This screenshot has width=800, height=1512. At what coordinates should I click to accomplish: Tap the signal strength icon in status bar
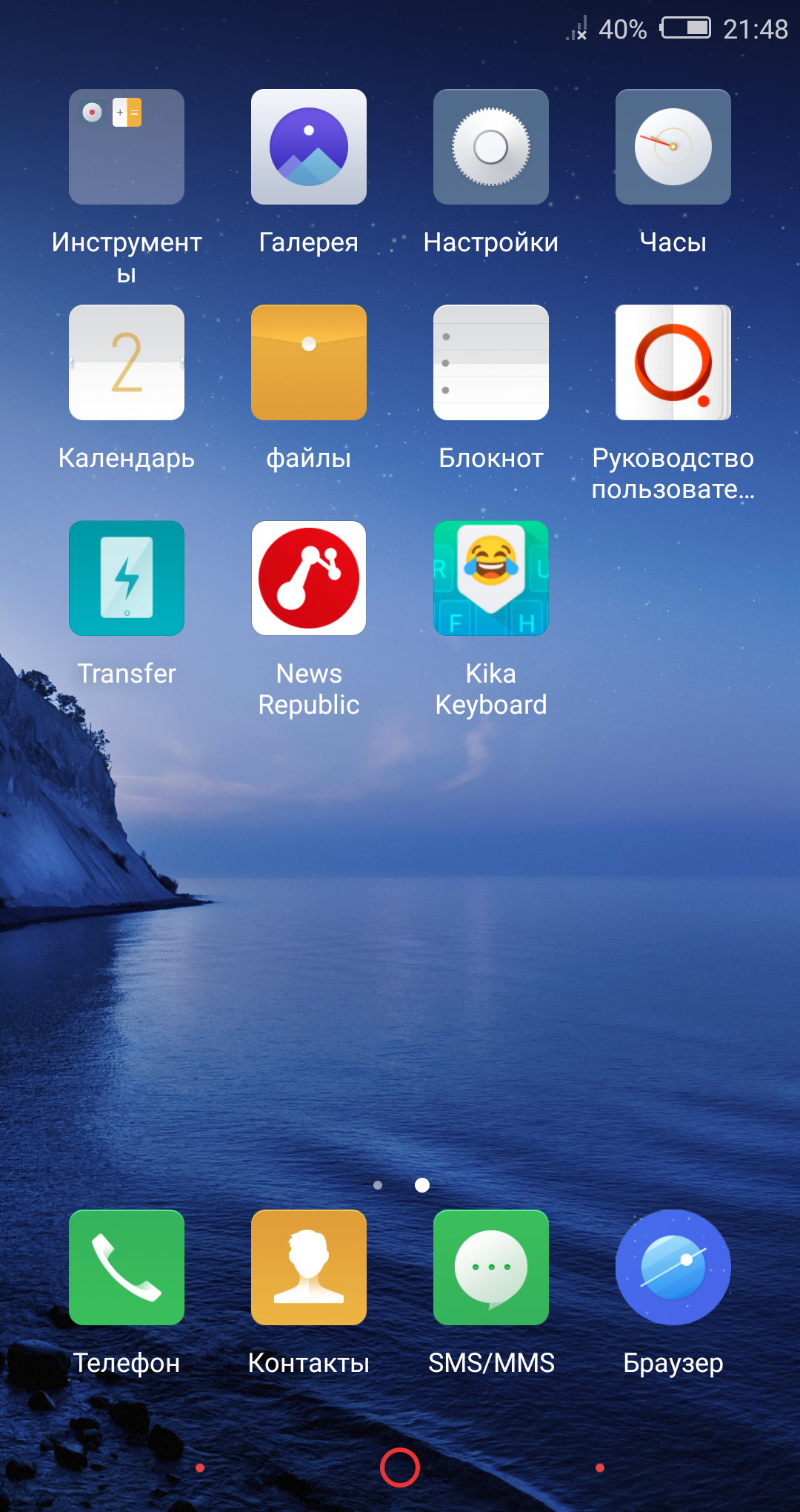click(x=577, y=28)
